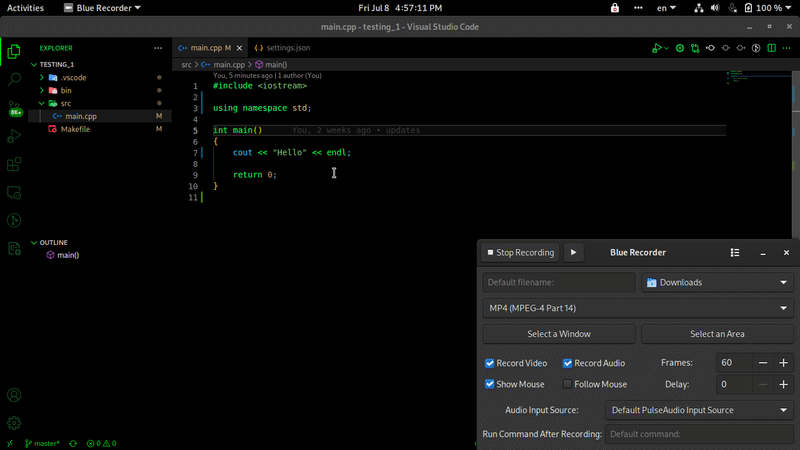Screen dimensions: 800x450
Task: Toggle the Record Audio checkbox
Action: pos(567,363)
